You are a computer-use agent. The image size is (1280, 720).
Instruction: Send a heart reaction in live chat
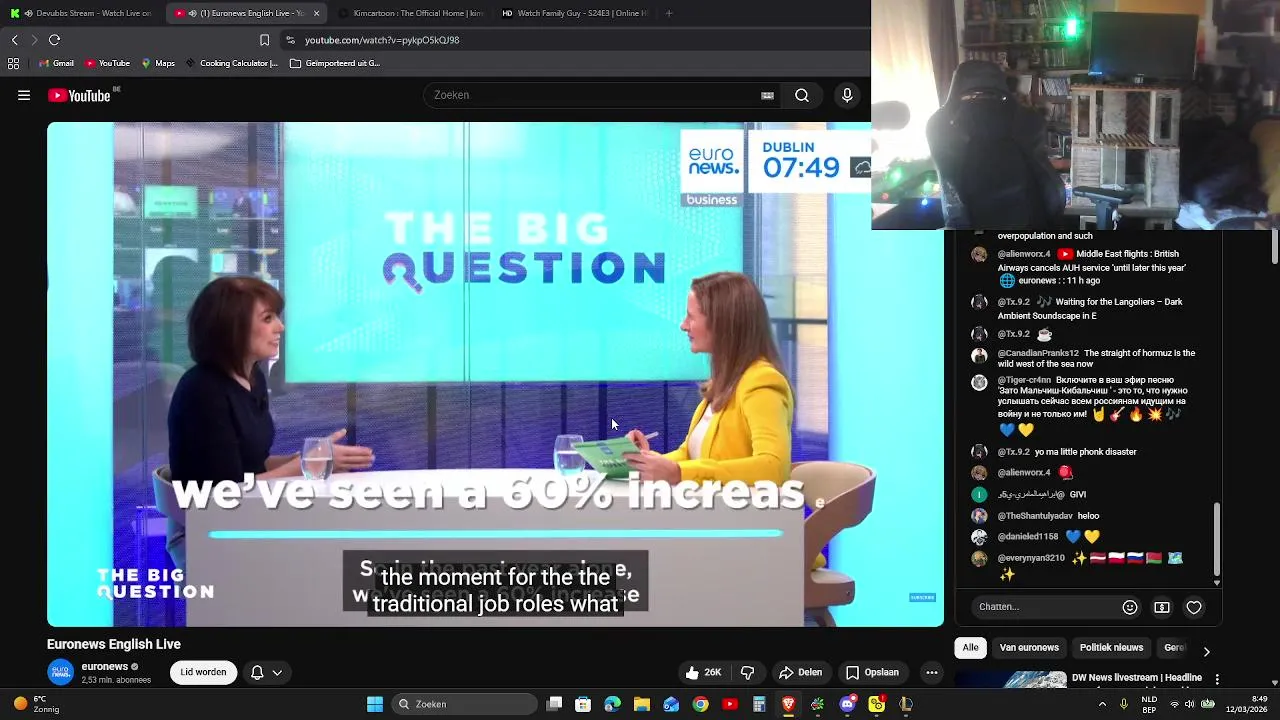(x=1194, y=607)
